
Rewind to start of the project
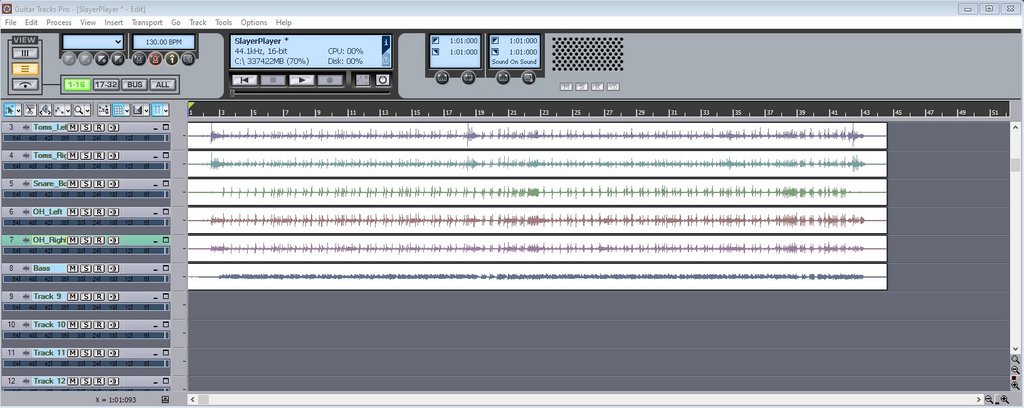click(245, 80)
